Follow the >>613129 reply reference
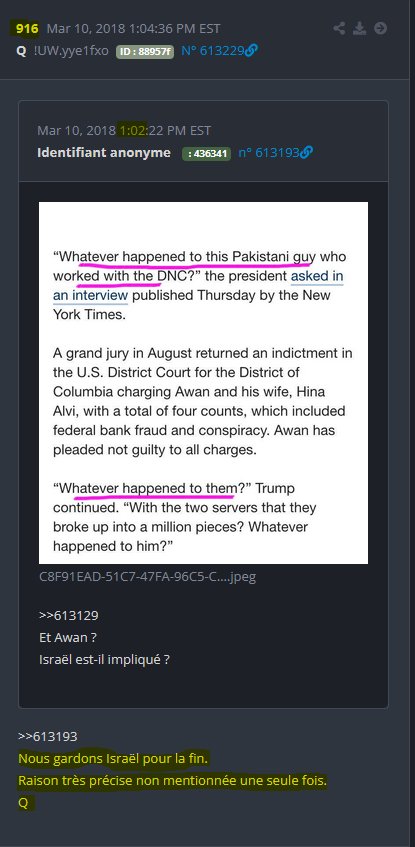This screenshot has height=847, width=415. (x=69, y=615)
